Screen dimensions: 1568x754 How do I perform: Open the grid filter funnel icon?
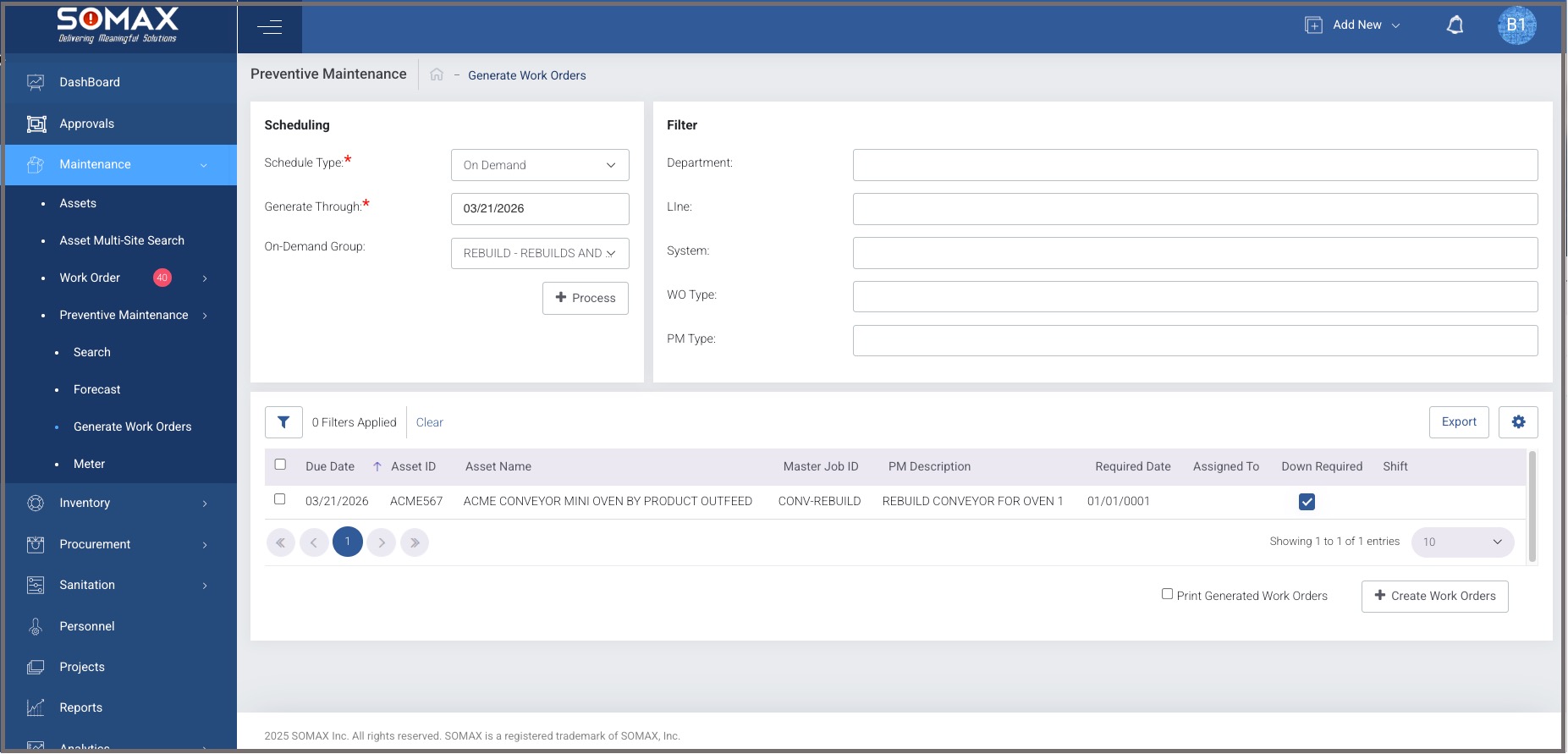pyautogui.click(x=283, y=422)
